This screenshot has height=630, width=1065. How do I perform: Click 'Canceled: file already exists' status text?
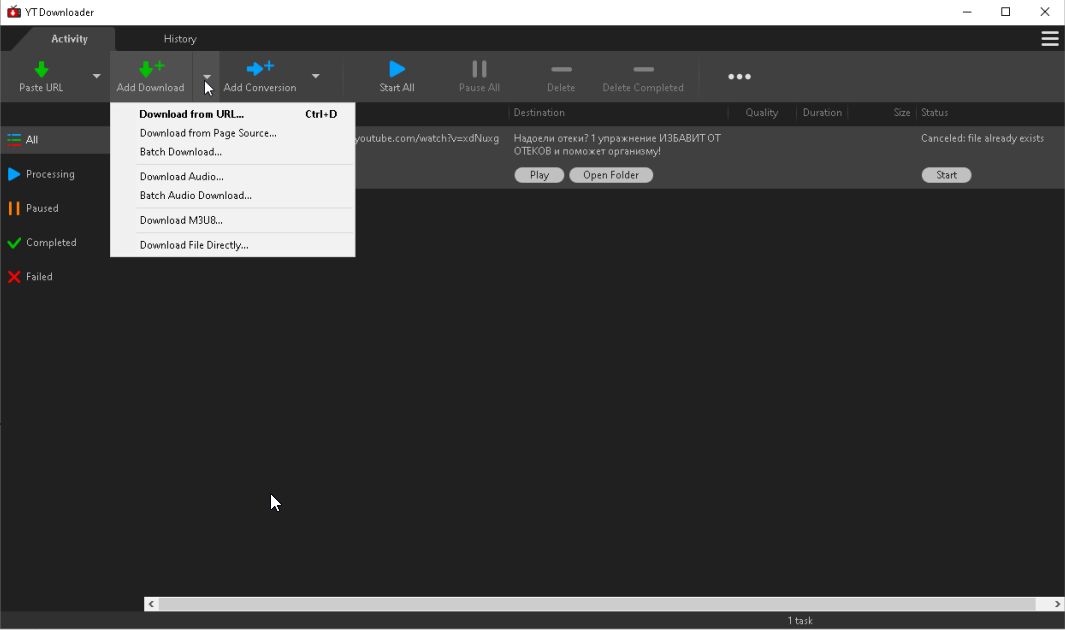pyautogui.click(x=983, y=138)
